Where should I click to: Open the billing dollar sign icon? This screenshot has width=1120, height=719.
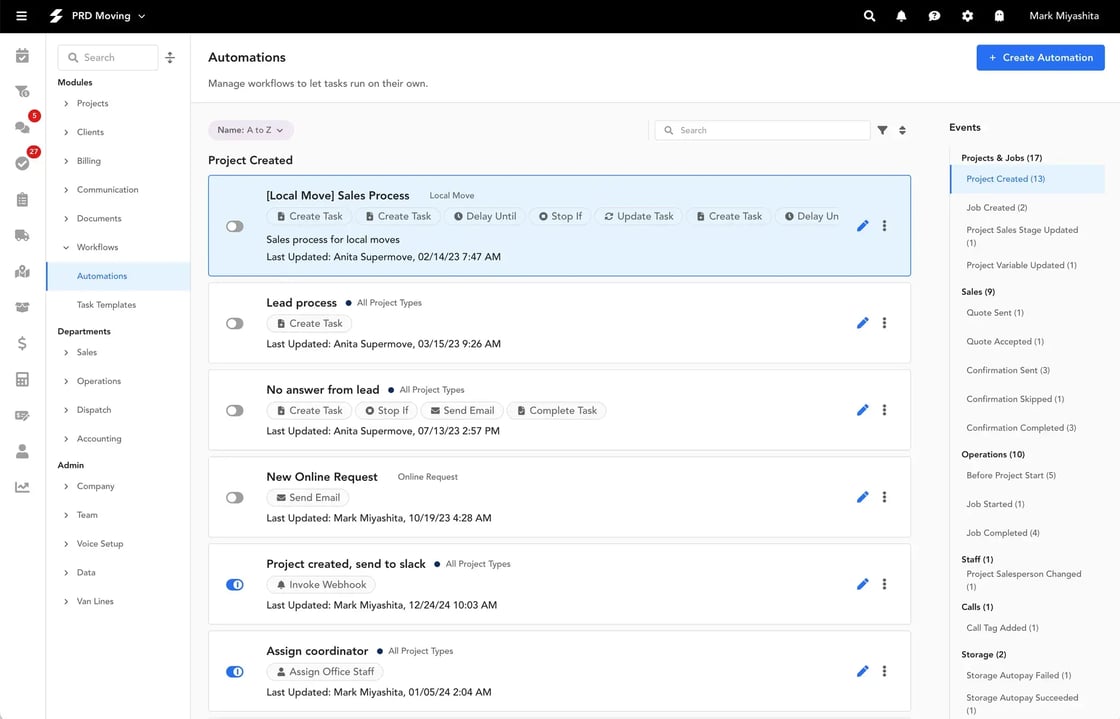pyautogui.click(x=22, y=343)
